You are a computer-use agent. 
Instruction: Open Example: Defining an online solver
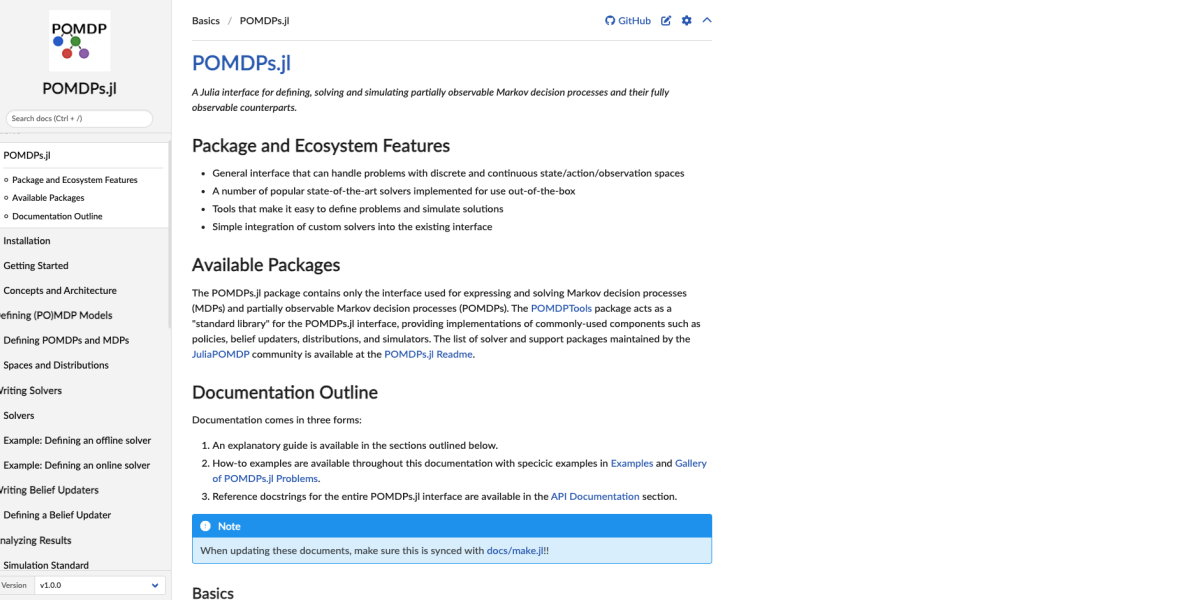point(77,465)
